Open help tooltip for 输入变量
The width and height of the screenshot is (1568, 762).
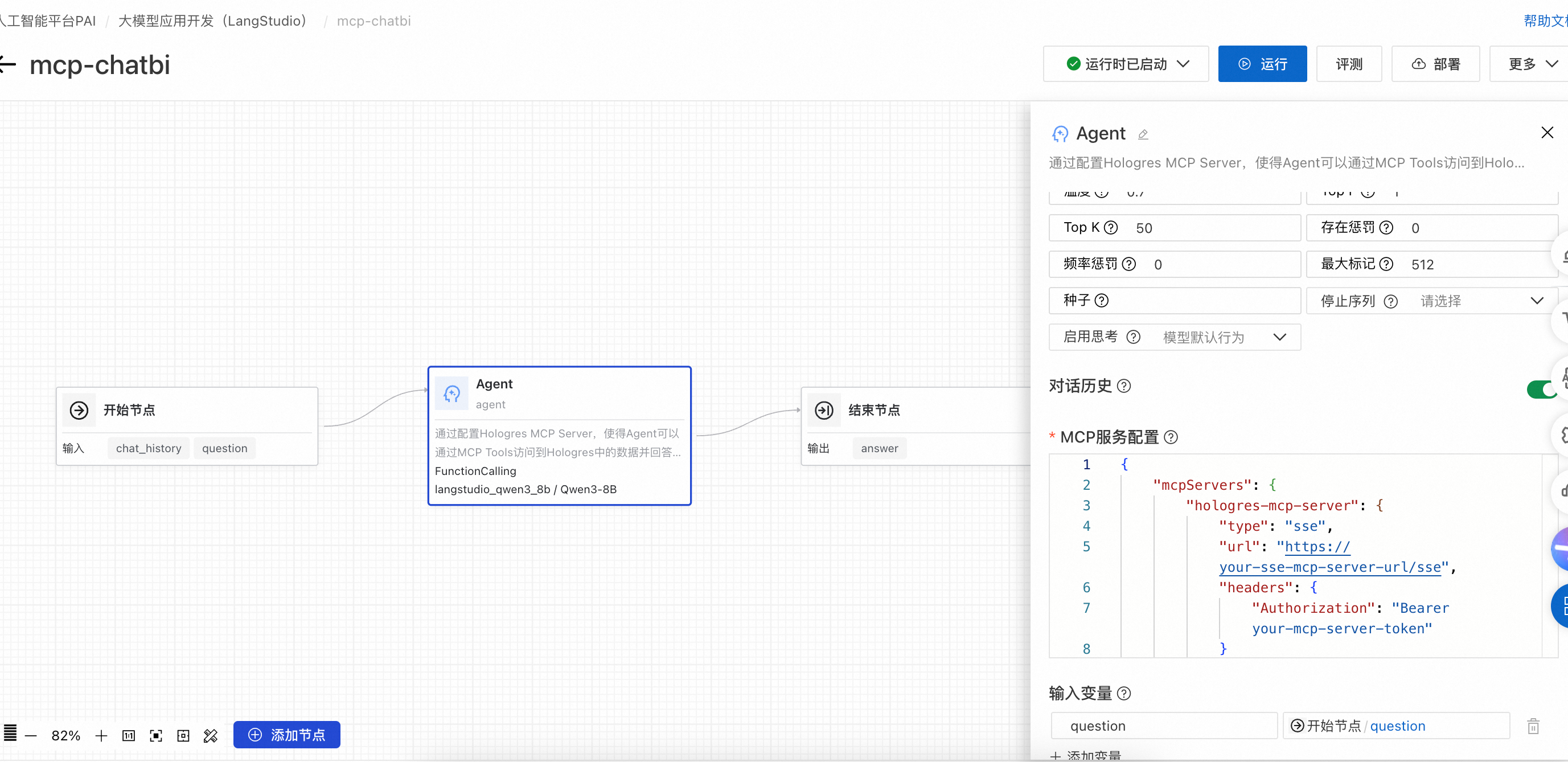pos(1124,693)
